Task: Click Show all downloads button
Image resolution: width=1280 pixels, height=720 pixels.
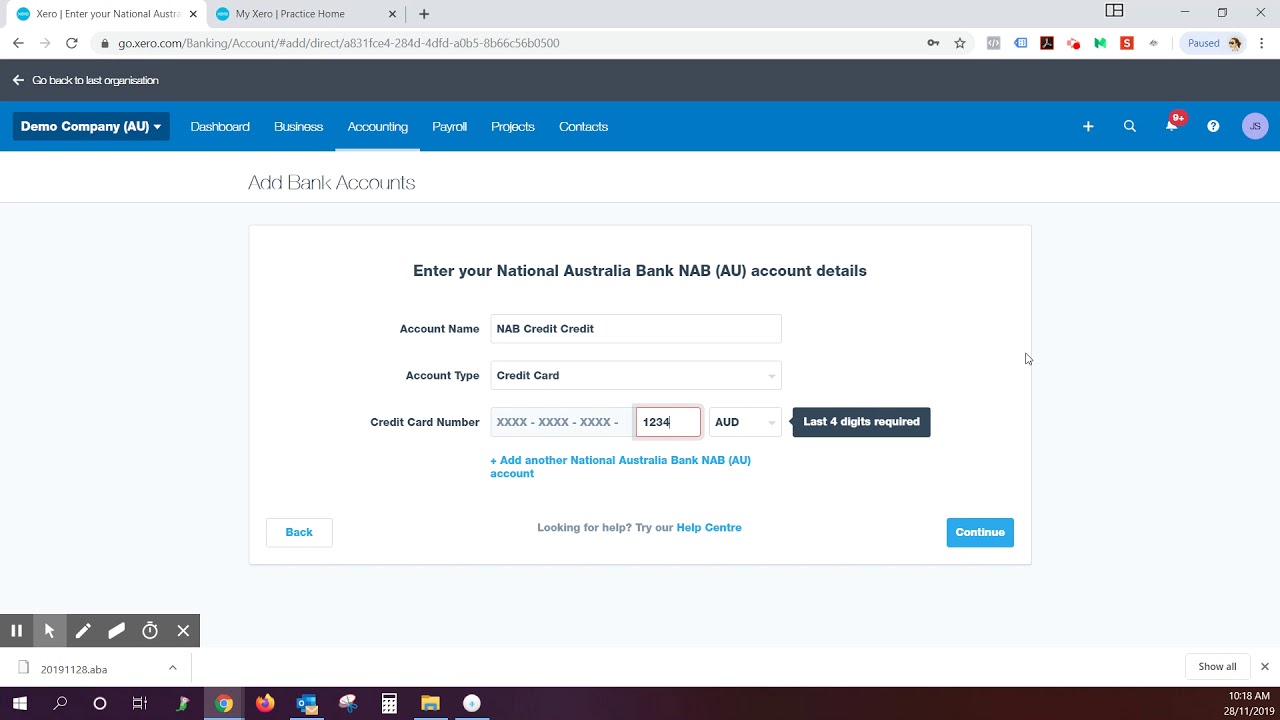Action: tap(1217, 667)
